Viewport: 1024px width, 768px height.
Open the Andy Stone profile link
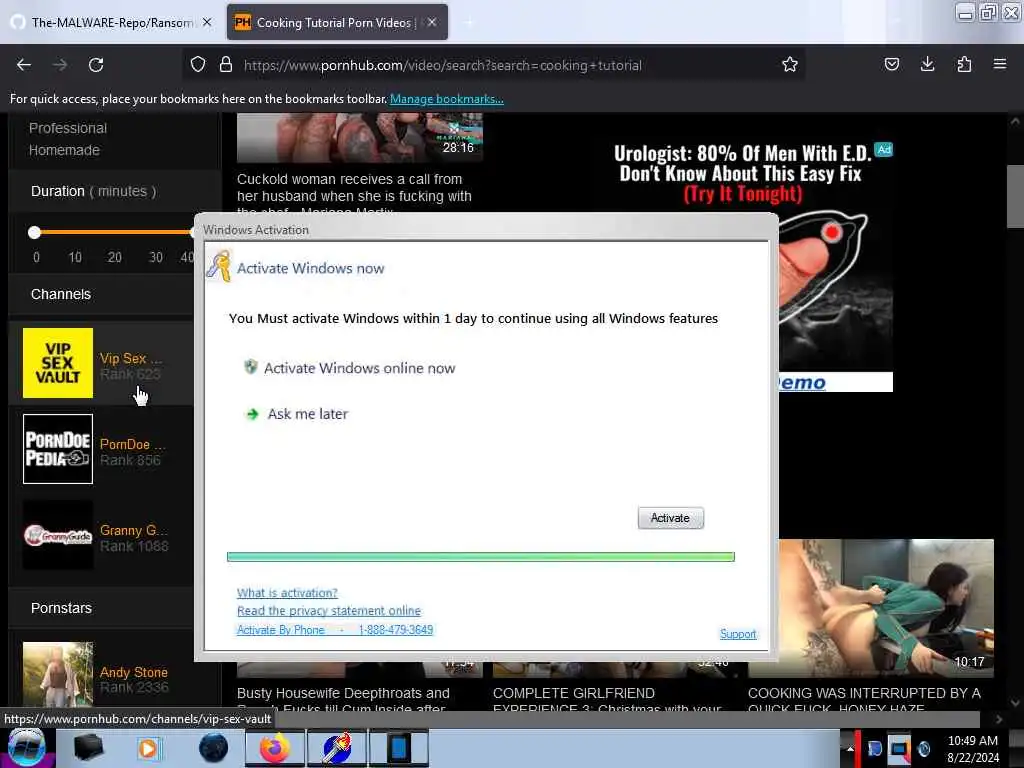tap(134, 672)
